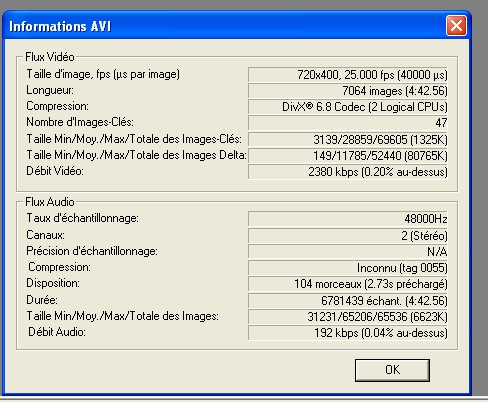488x402 pixels.
Task: Select the Durée field with 6781439 échant.
Action: 348,301
